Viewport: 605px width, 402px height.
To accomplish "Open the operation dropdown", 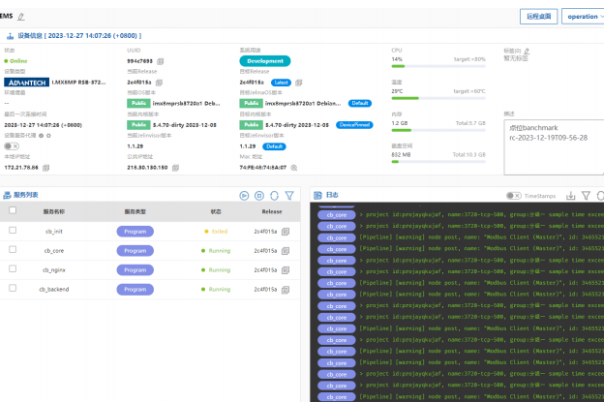I will [582, 17].
